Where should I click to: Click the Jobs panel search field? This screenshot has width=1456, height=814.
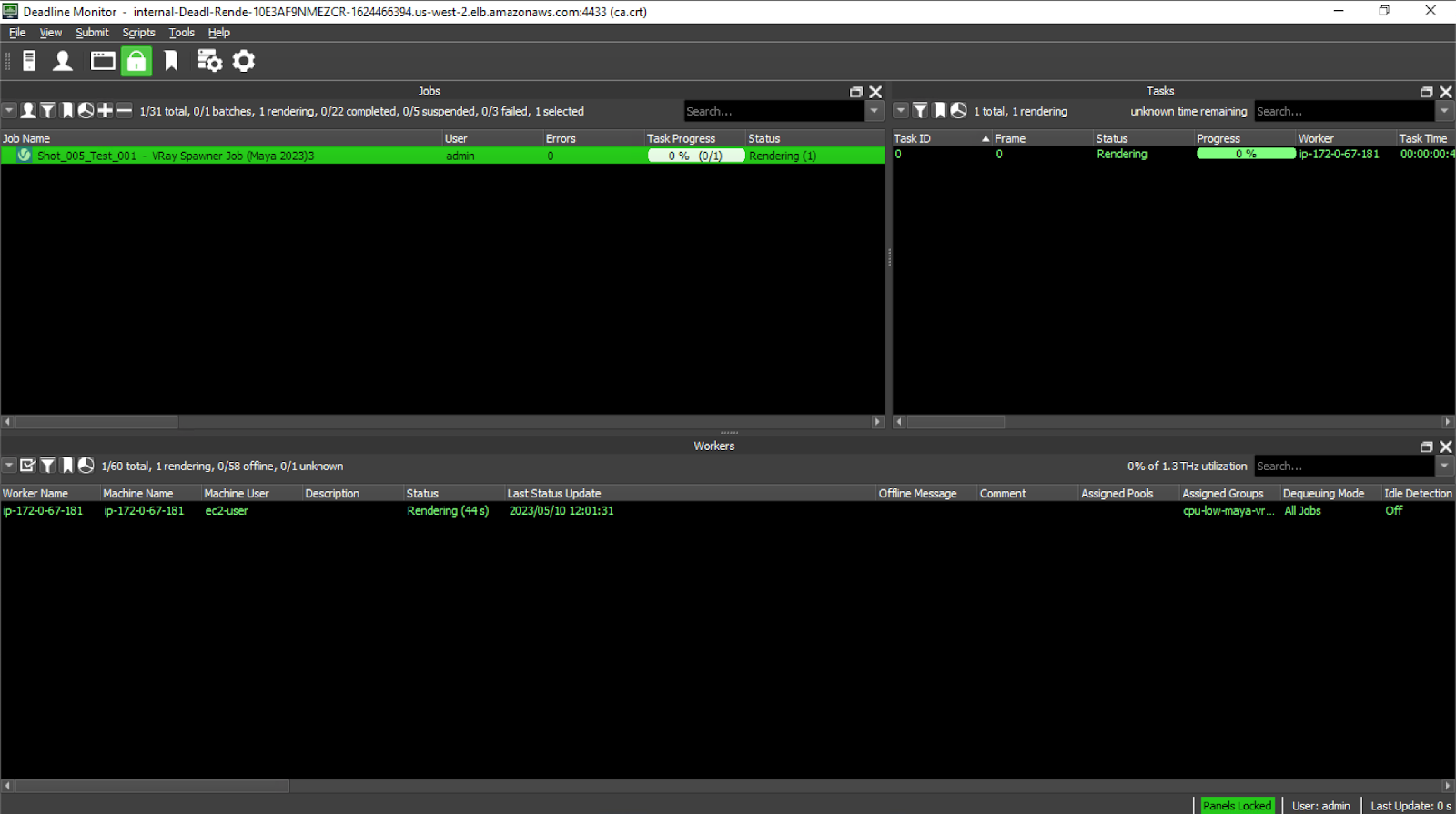tap(773, 111)
